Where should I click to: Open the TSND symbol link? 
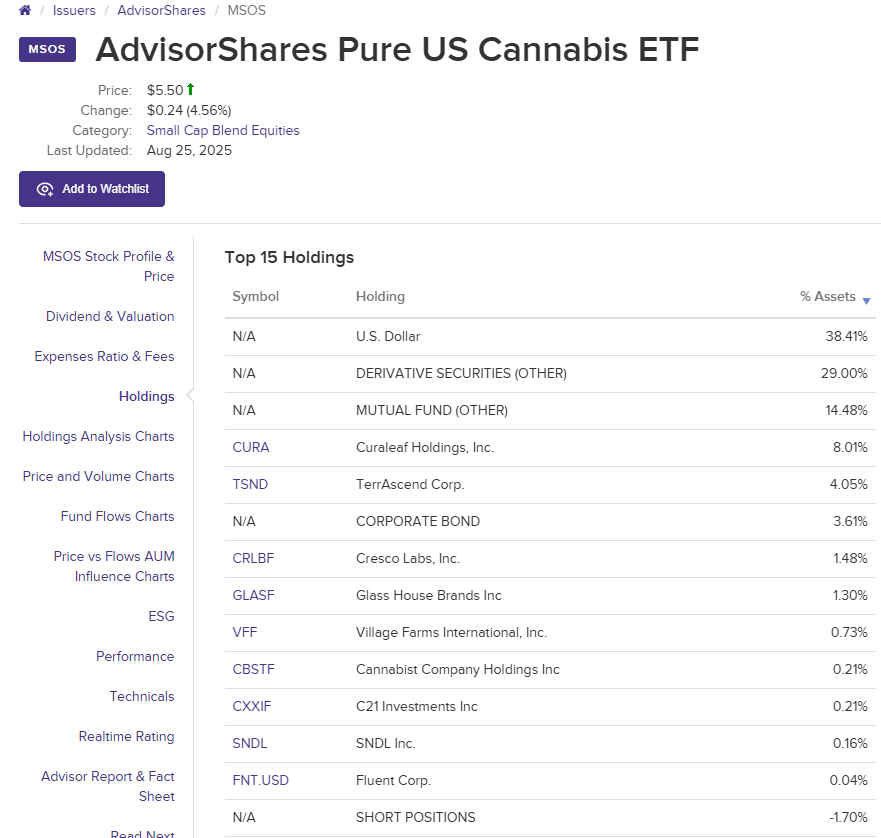[250, 484]
